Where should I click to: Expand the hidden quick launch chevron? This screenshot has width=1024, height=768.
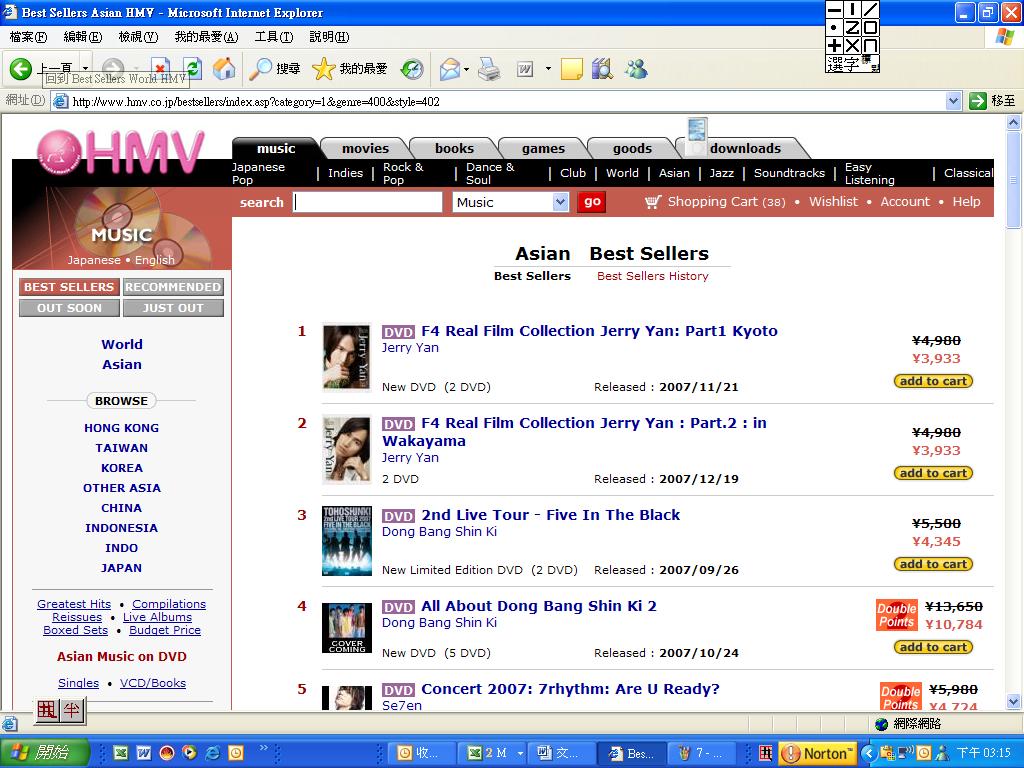click(264, 748)
